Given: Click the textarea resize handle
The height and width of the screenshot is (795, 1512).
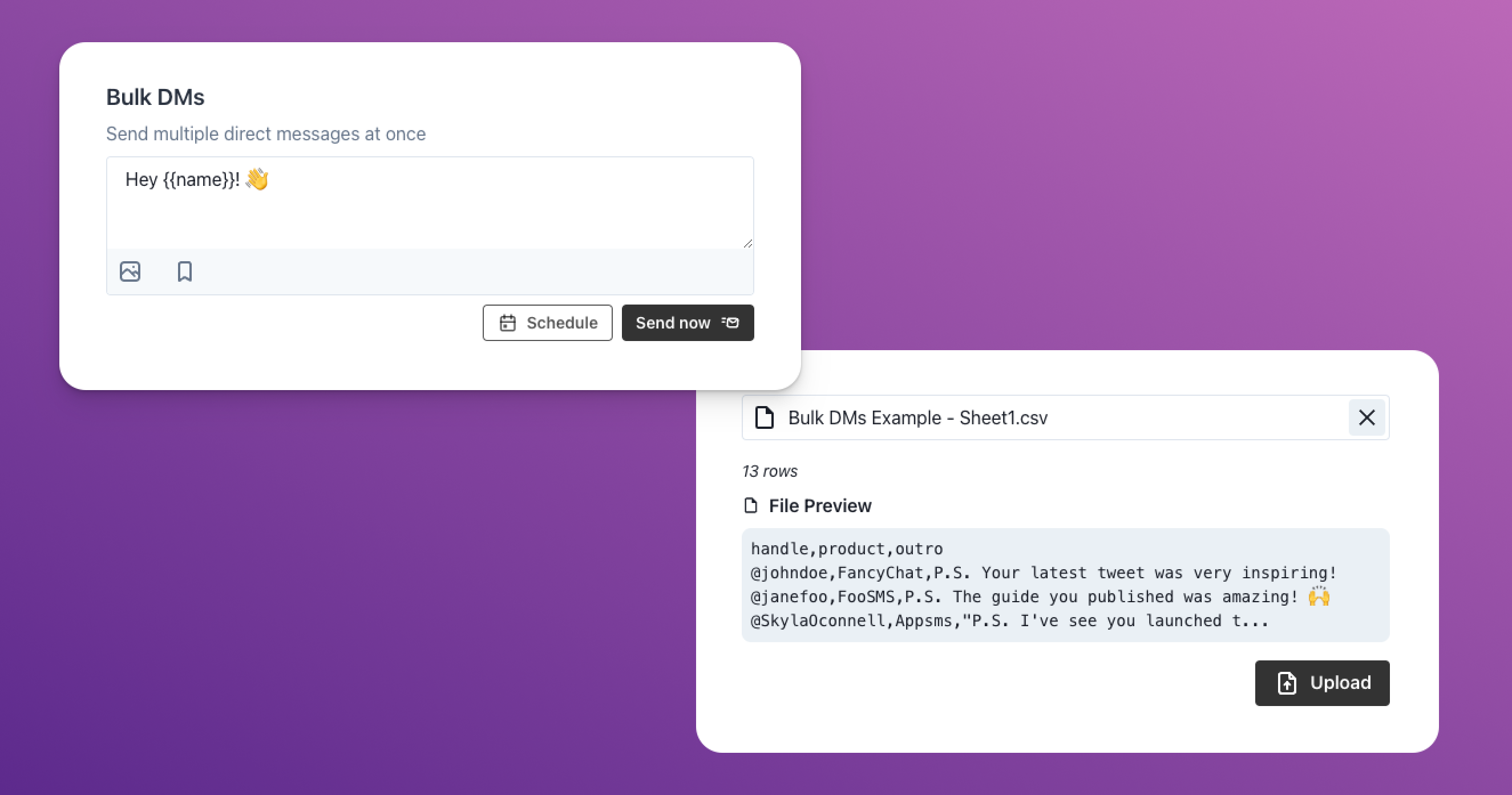Looking at the screenshot, I should click(x=747, y=243).
